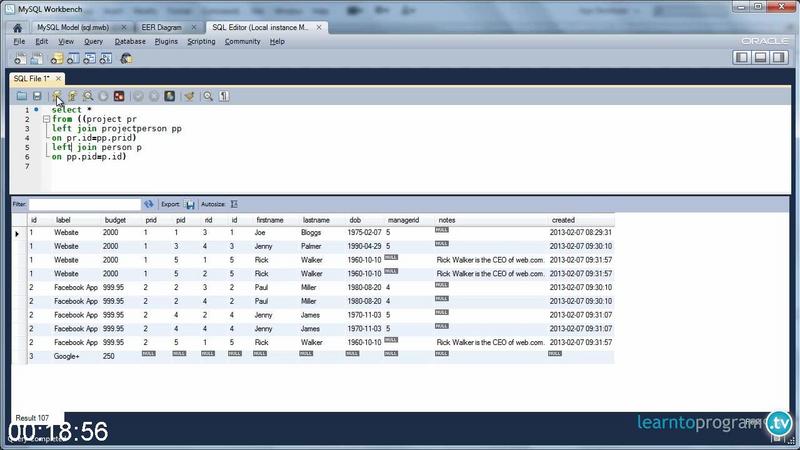Open the Help menu

277,41
